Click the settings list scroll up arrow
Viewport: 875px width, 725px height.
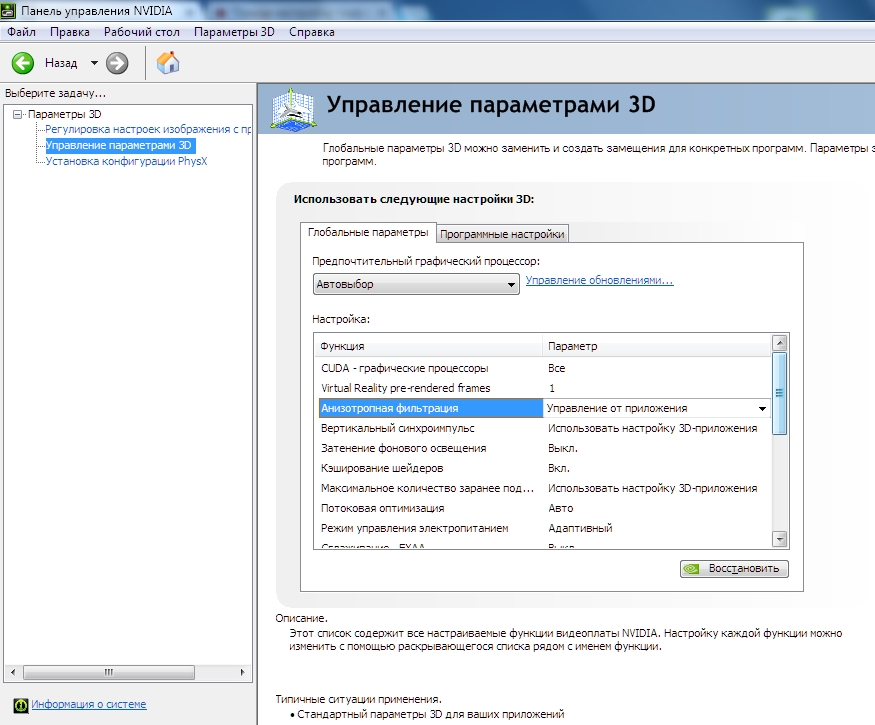pos(780,343)
